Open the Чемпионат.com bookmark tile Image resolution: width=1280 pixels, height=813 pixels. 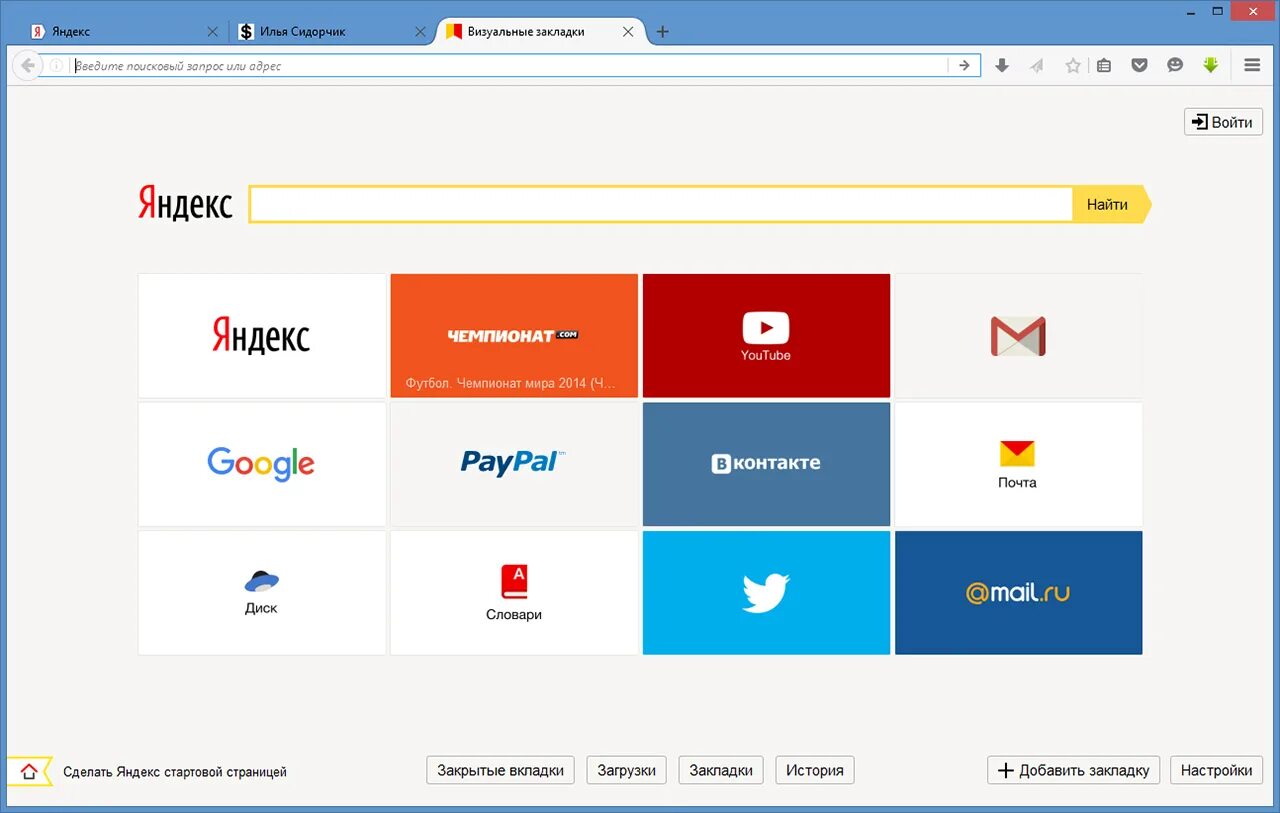pos(514,336)
